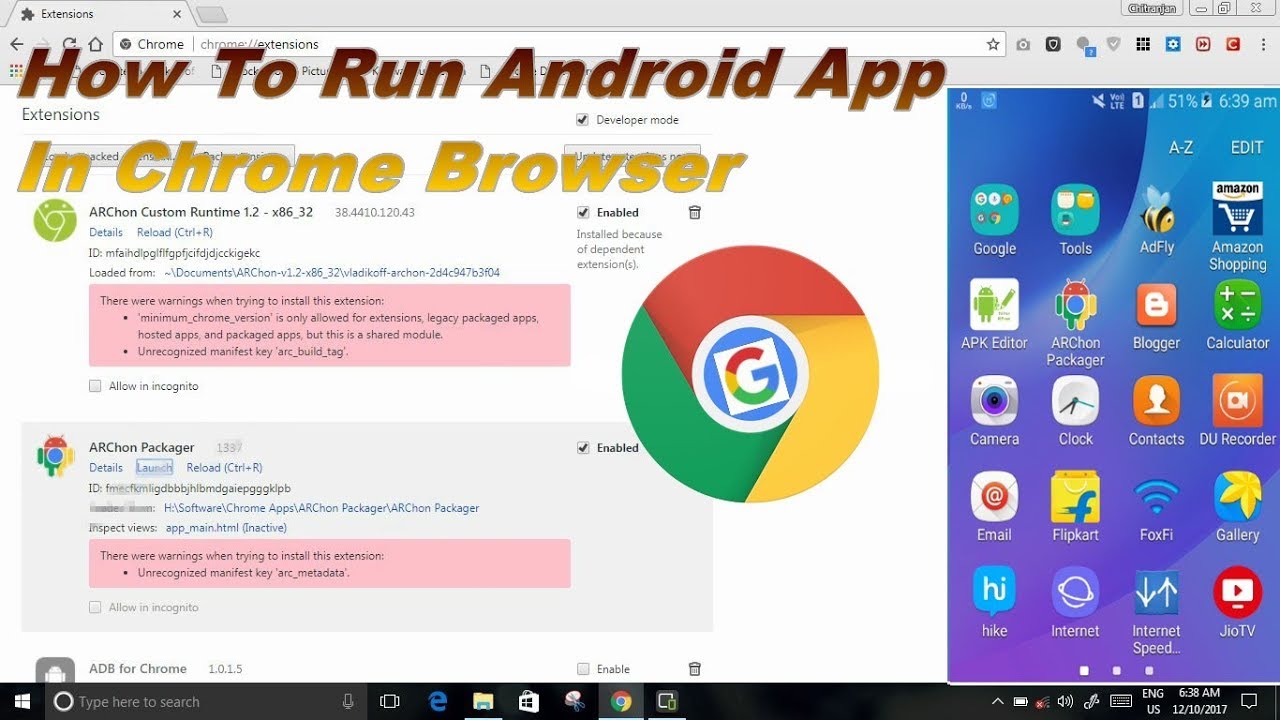Click Reload (Ctrl+R) for ARChon Packager
Image resolution: width=1280 pixels, height=720 pixels.
(224, 467)
